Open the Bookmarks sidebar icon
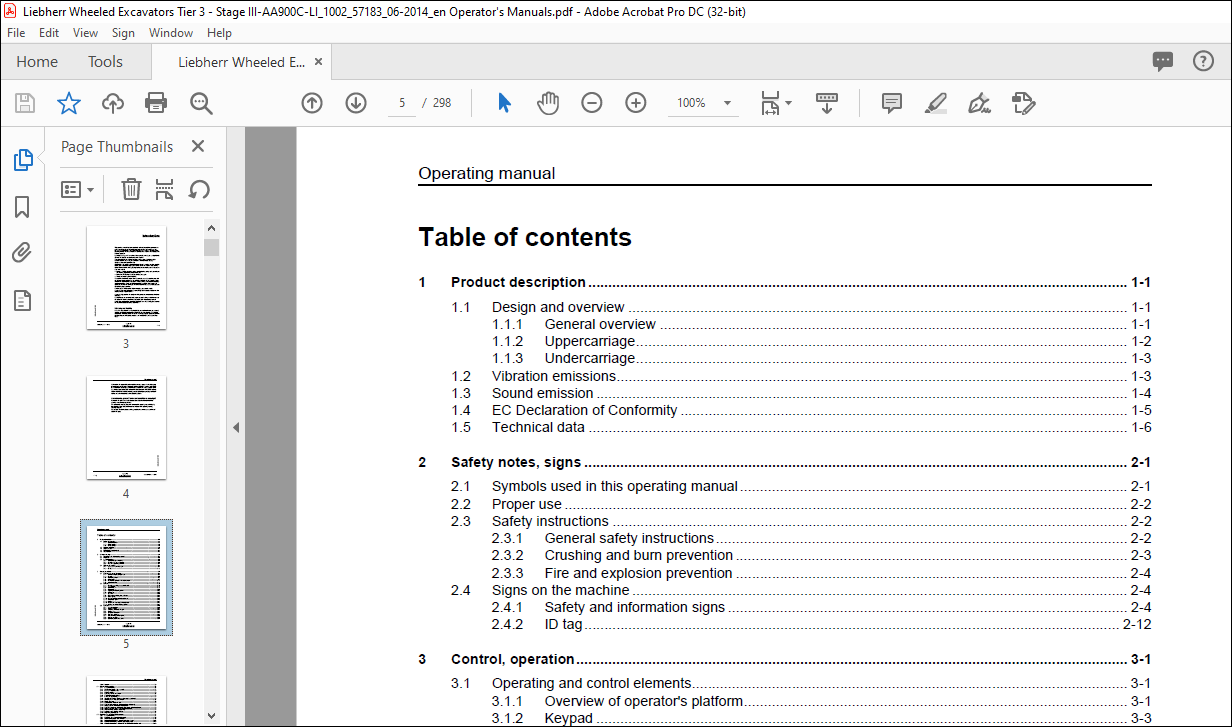This screenshot has height=727, width=1232. (x=22, y=207)
